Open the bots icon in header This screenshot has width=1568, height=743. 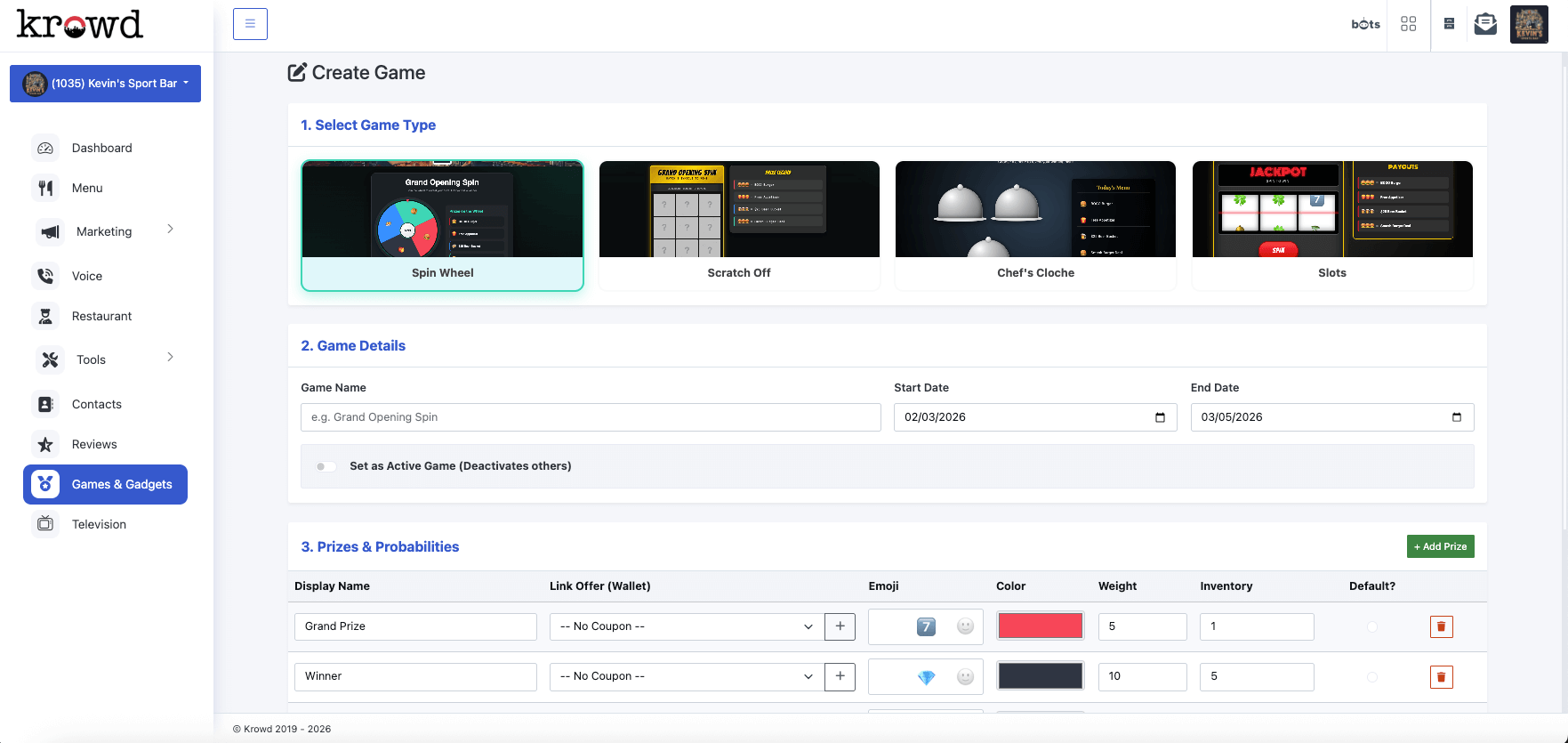(x=1365, y=24)
